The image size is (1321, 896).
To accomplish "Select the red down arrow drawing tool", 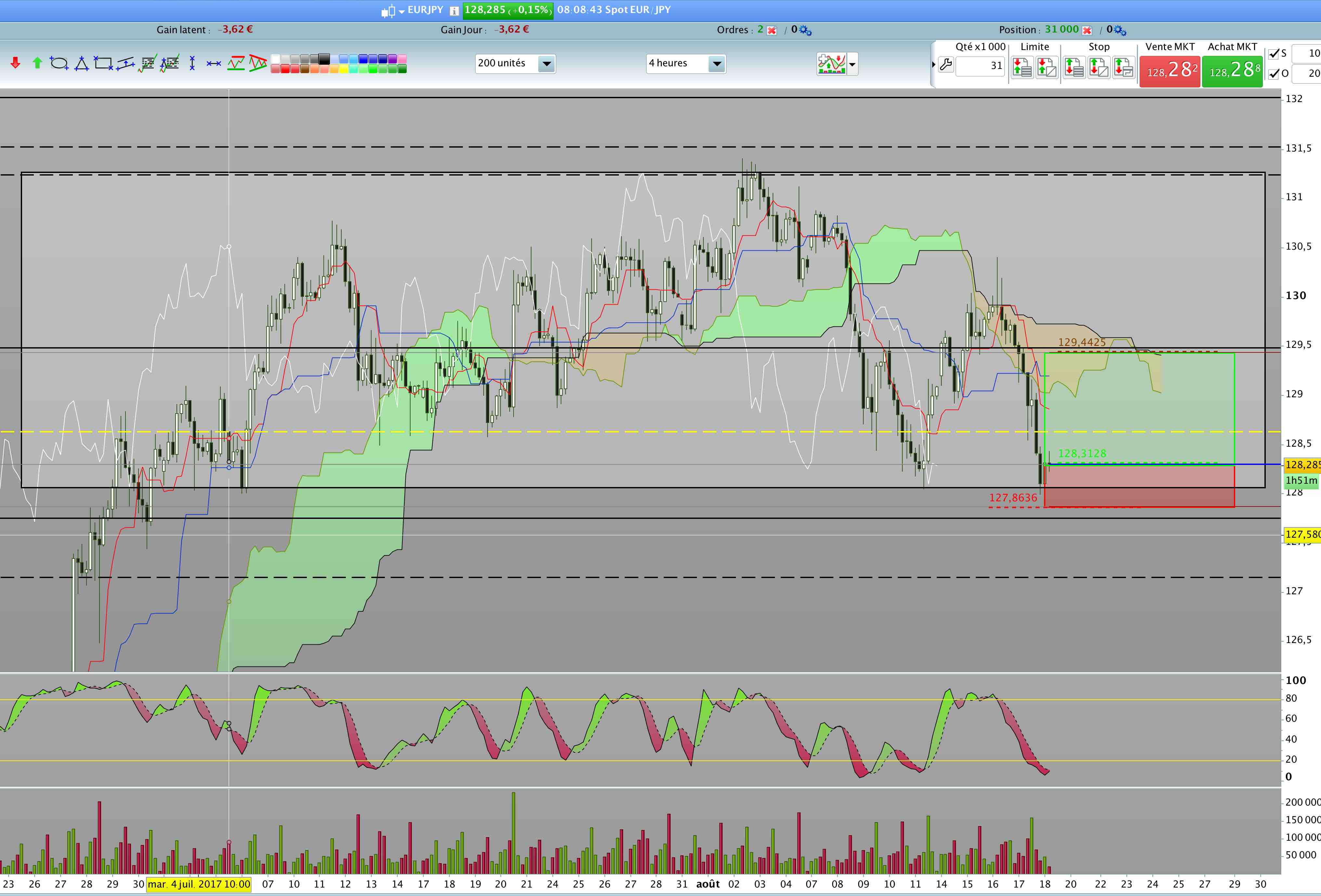I will [15, 63].
